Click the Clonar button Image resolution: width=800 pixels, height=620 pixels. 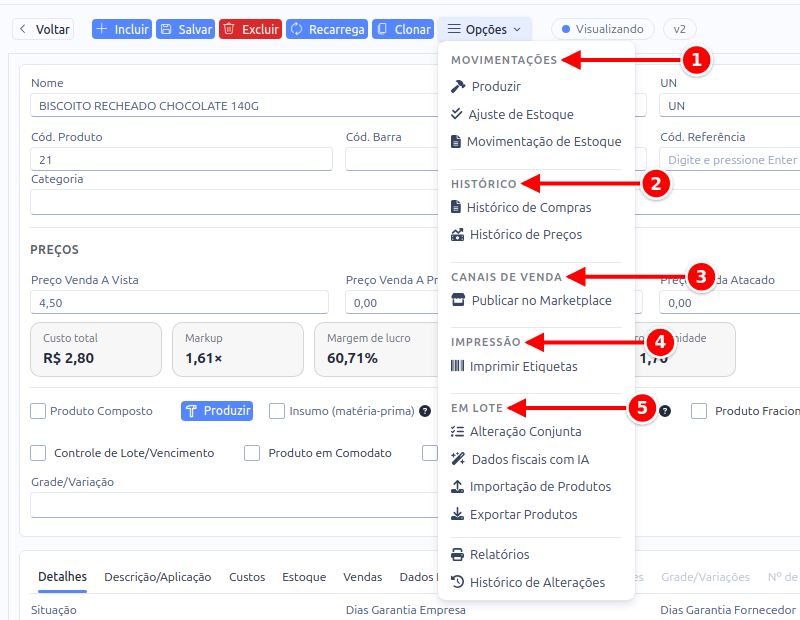[403, 29]
